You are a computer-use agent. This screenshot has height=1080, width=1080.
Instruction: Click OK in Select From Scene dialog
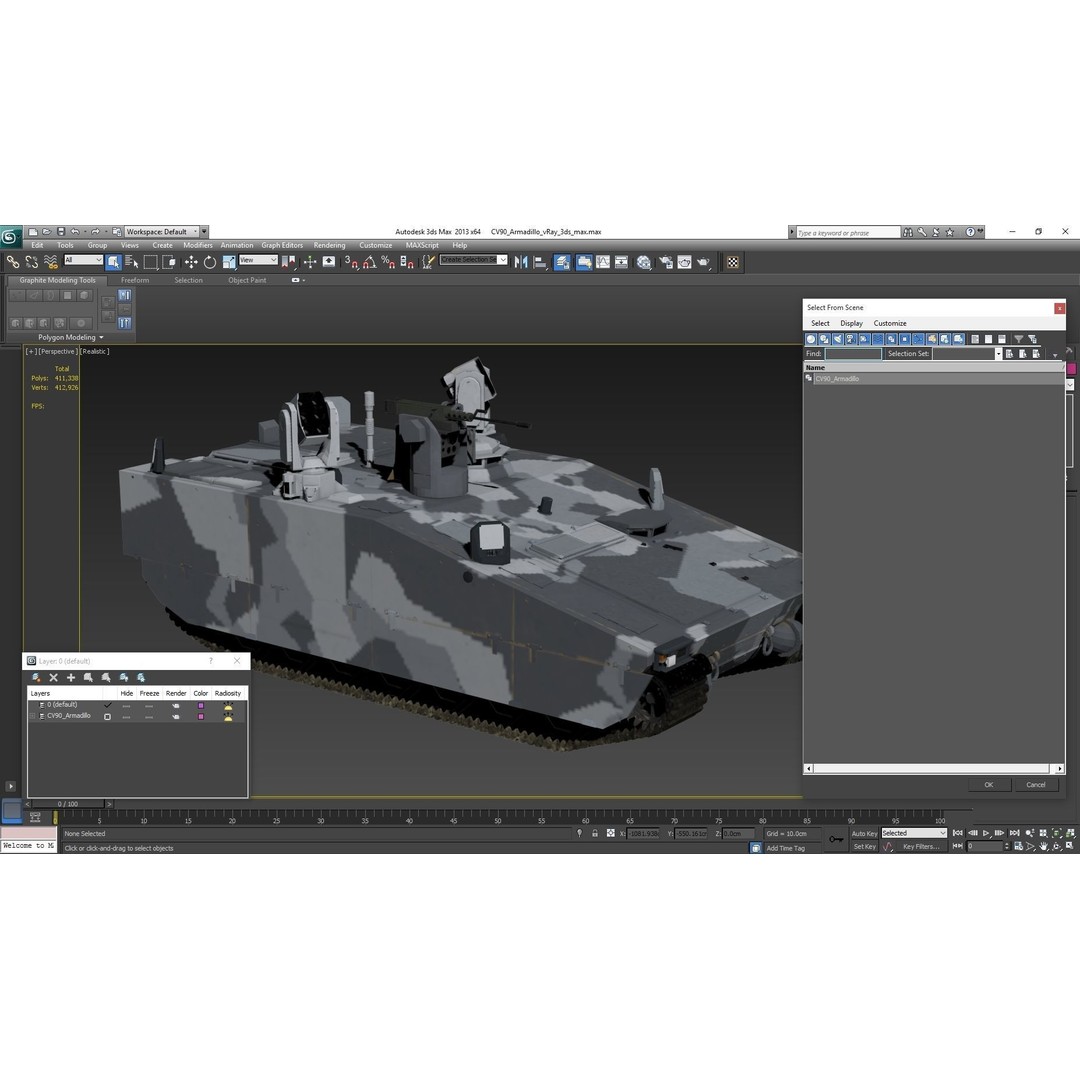click(988, 784)
